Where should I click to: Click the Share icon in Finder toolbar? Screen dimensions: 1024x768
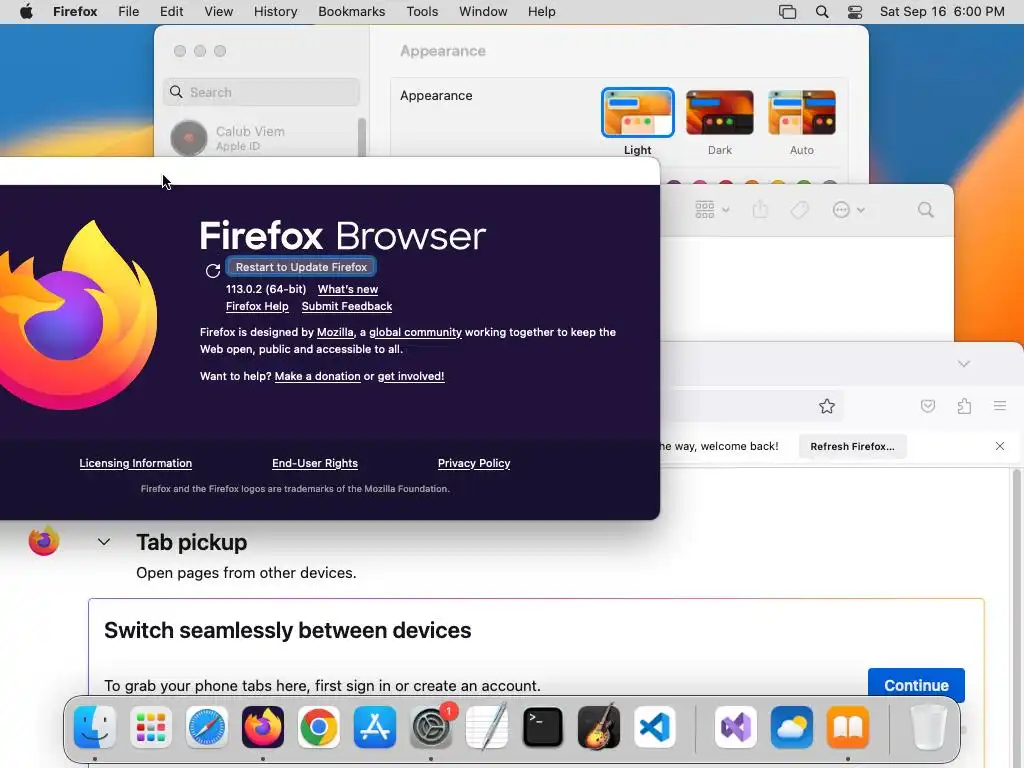tap(760, 210)
